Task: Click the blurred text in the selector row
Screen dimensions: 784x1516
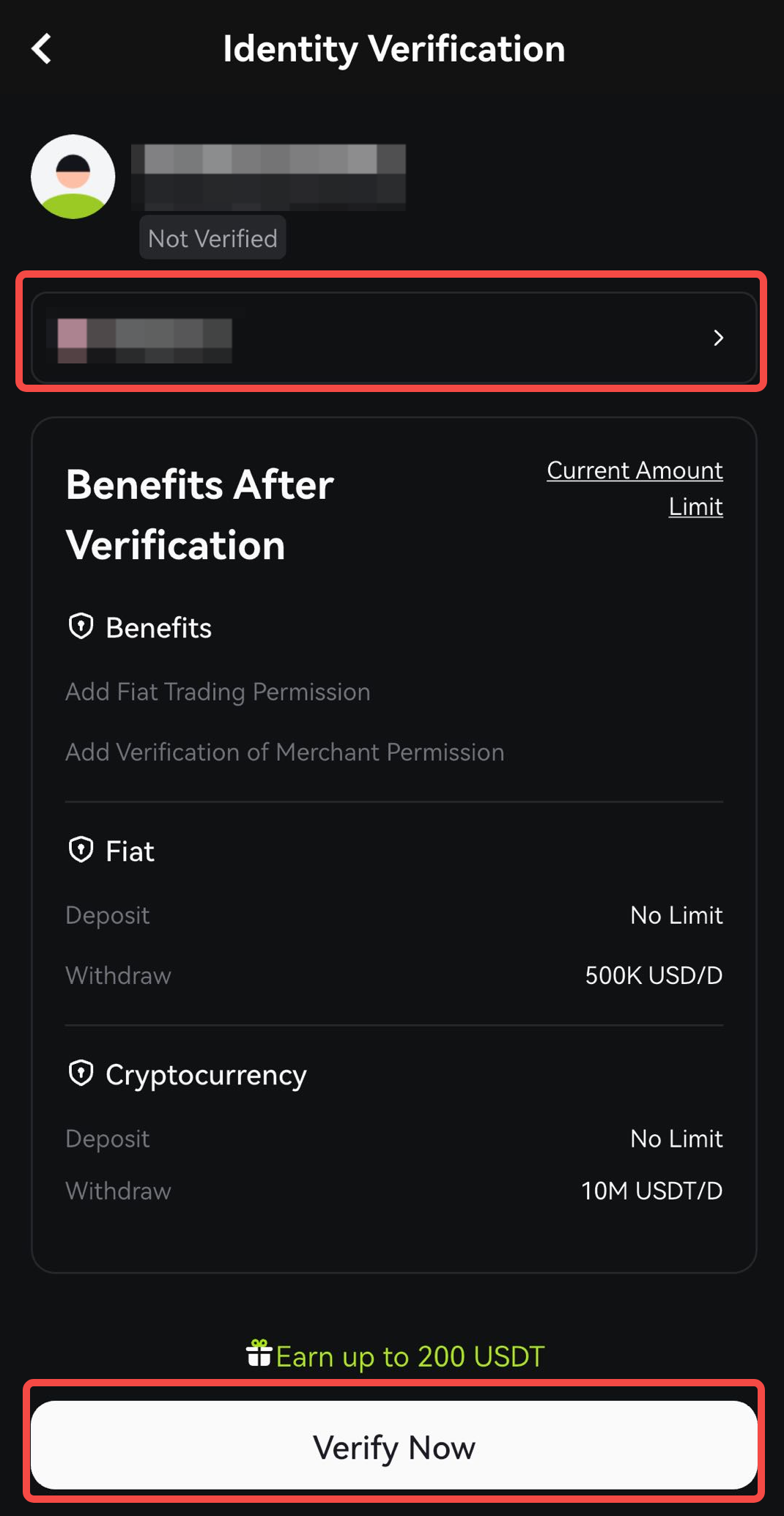Action: [x=145, y=340]
